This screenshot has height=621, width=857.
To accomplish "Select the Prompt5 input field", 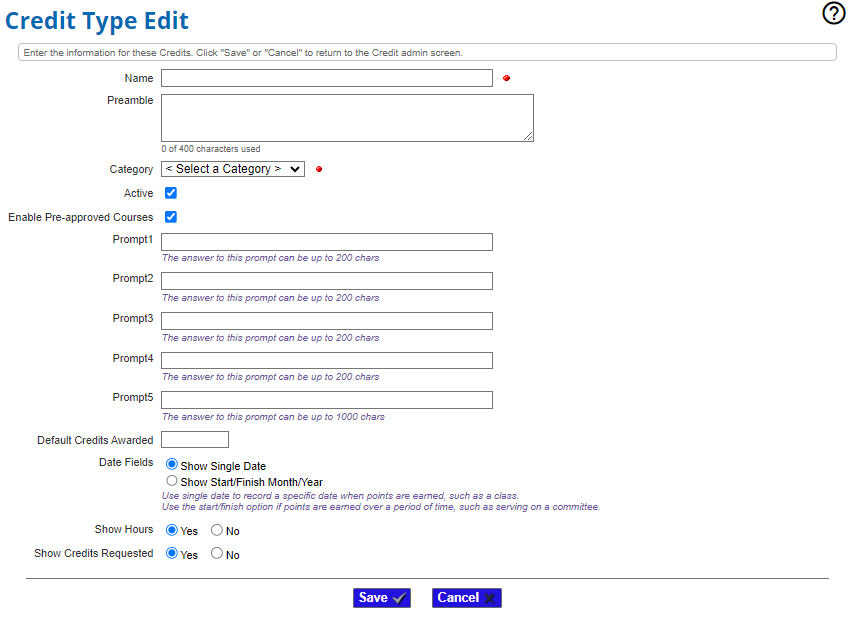I will point(326,400).
